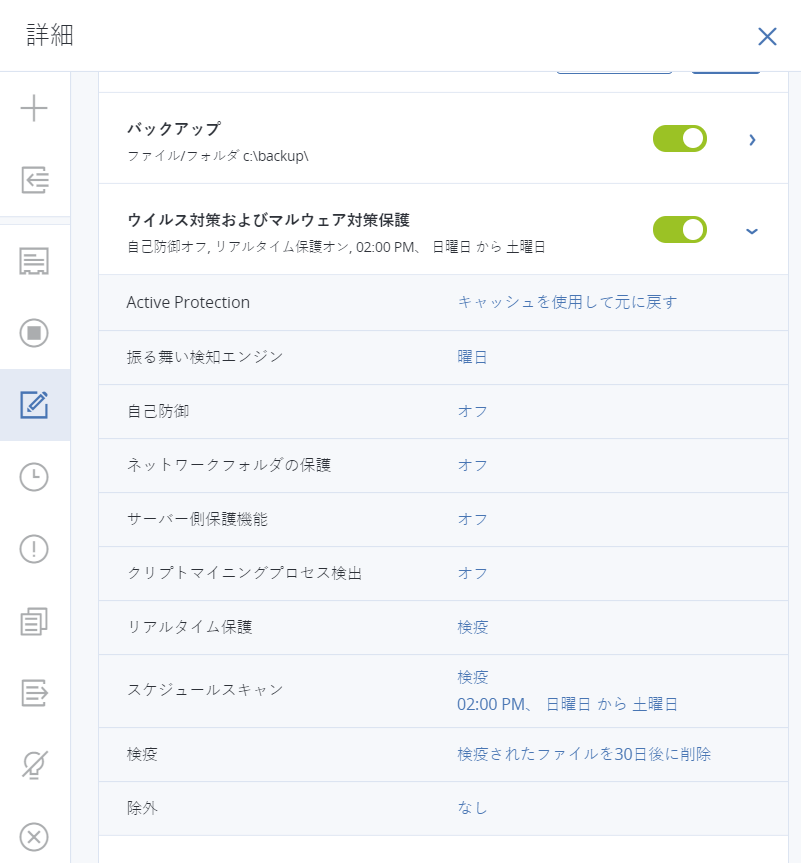
Task: Click the left-arrow list icon in sidebar
Action: pos(34,180)
